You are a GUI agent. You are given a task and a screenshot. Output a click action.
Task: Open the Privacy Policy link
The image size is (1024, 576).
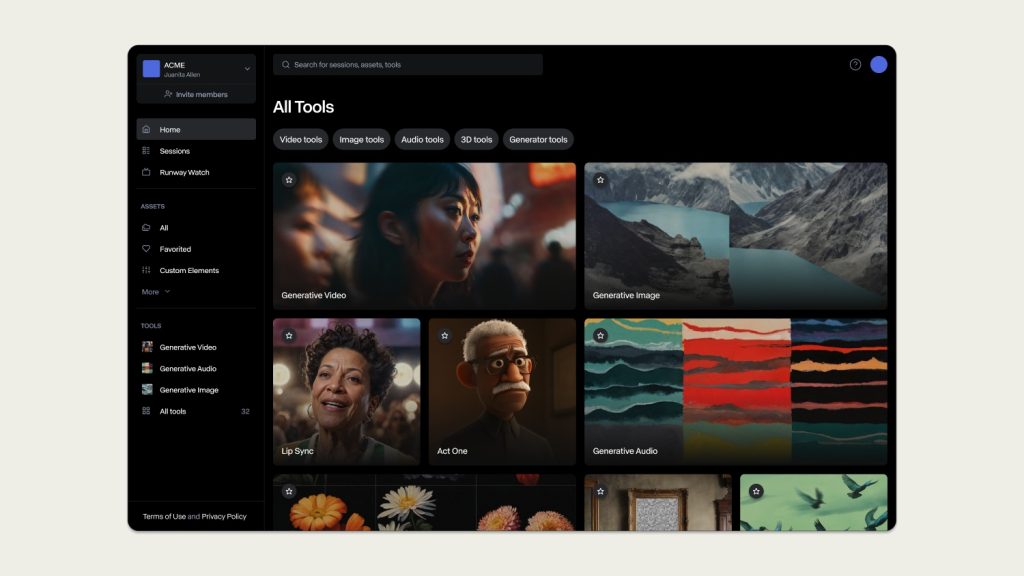click(x=224, y=517)
